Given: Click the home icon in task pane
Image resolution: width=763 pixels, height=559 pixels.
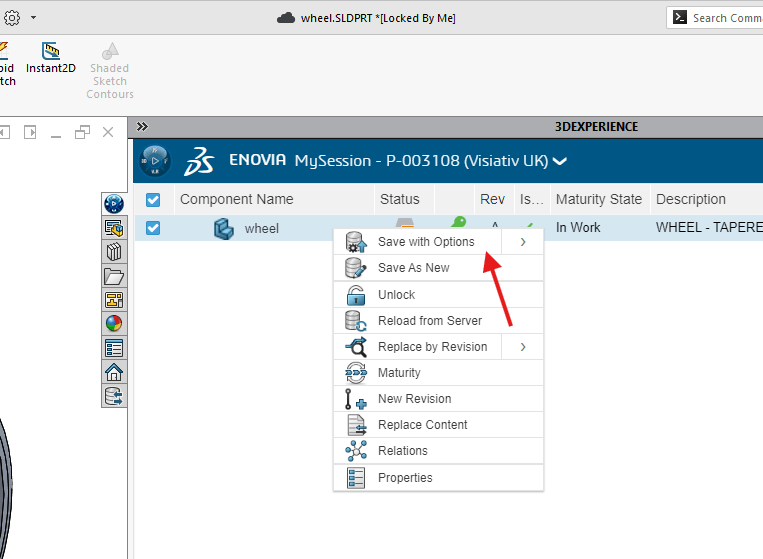Looking at the screenshot, I should [x=114, y=372].
